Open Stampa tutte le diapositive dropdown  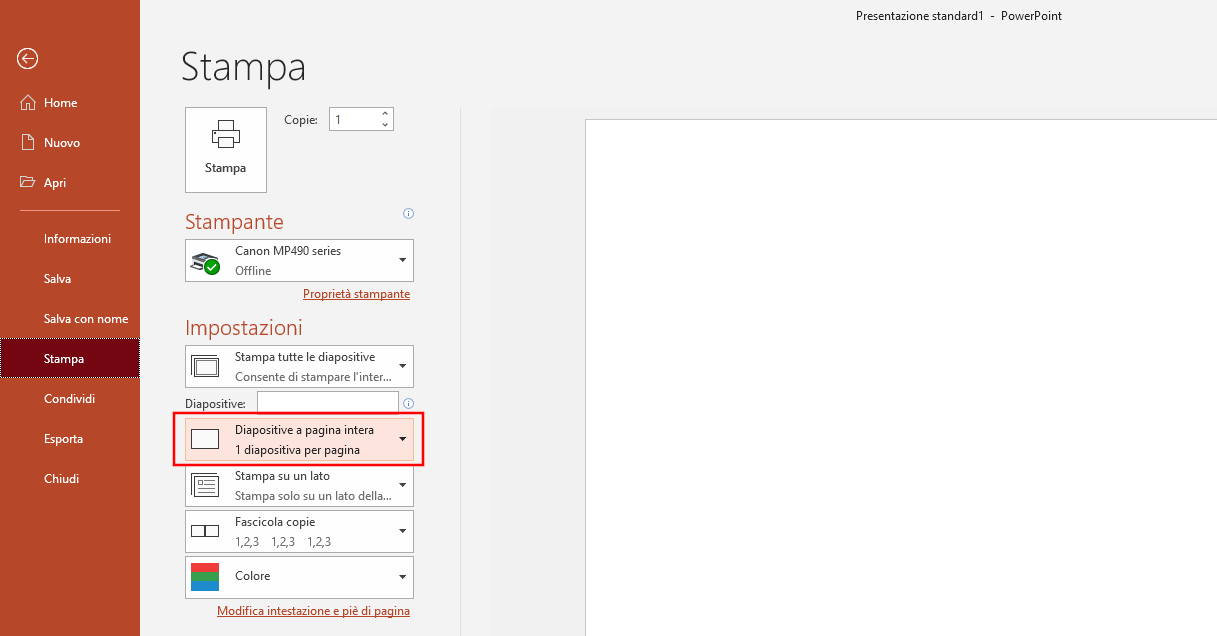(299, 366)
